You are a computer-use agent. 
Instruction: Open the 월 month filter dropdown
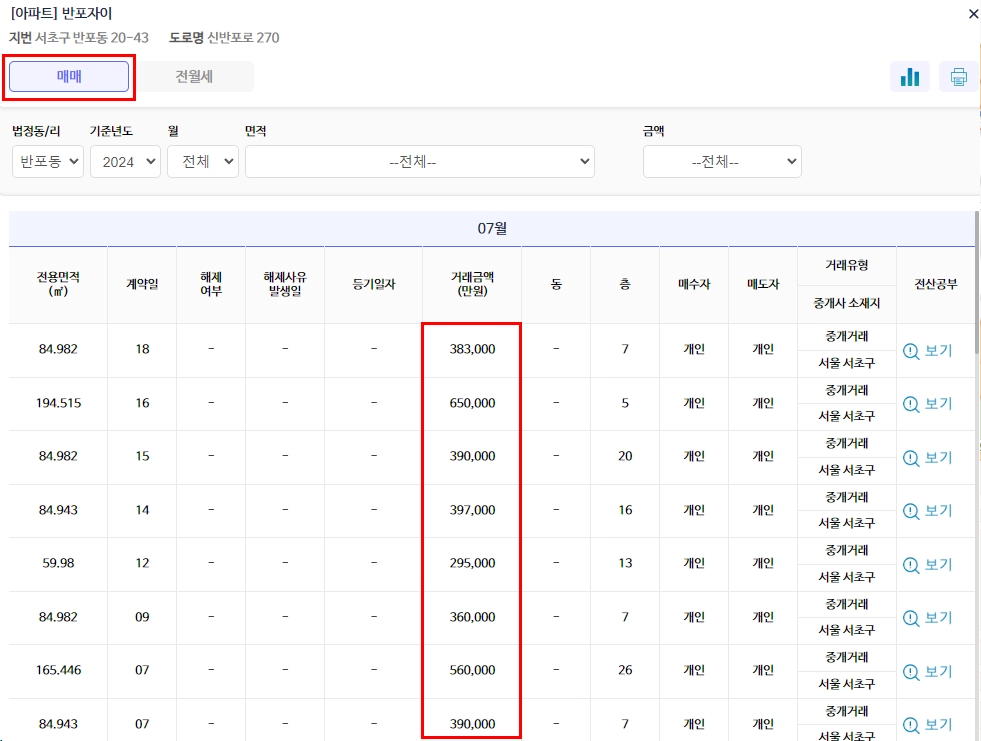202,160
